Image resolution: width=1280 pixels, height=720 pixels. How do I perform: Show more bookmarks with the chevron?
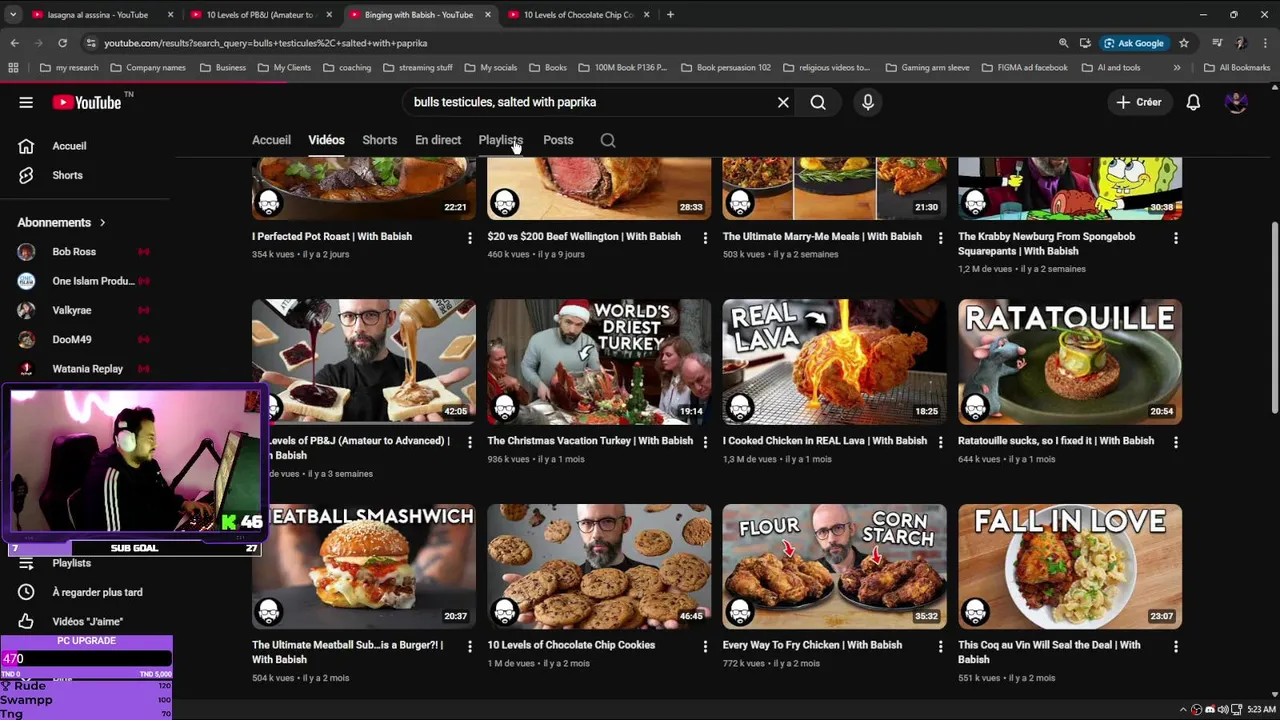click(x=1177, y=68)
